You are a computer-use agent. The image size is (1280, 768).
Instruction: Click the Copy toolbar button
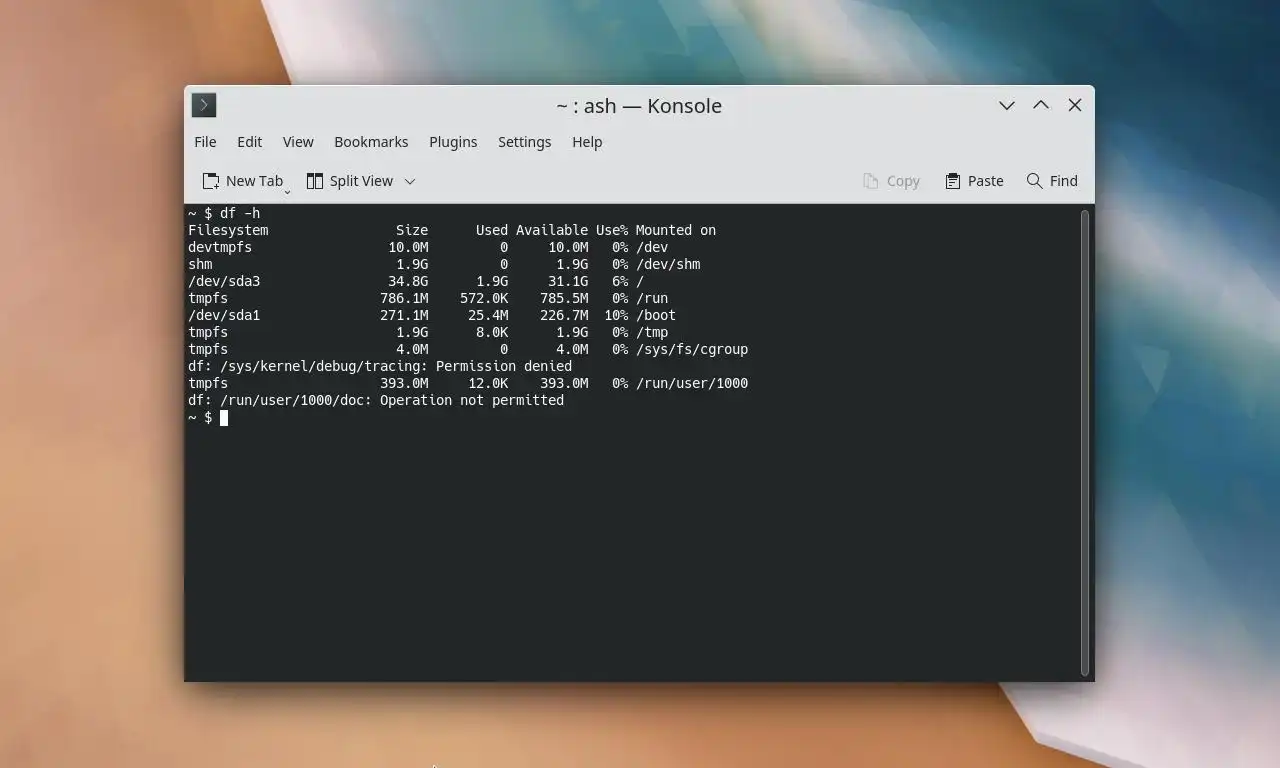tap(891, 181)
